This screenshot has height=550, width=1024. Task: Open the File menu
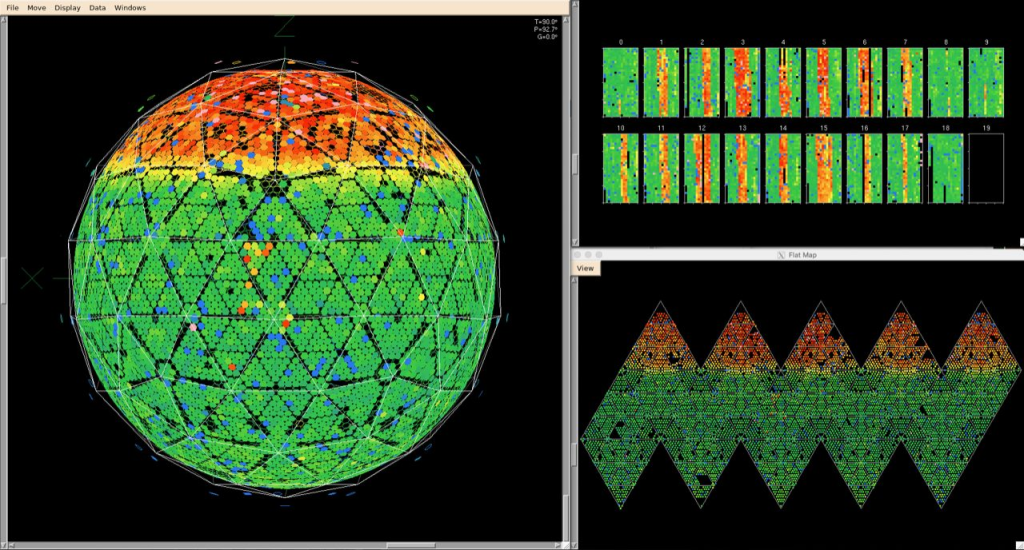[x=13, y=8]
